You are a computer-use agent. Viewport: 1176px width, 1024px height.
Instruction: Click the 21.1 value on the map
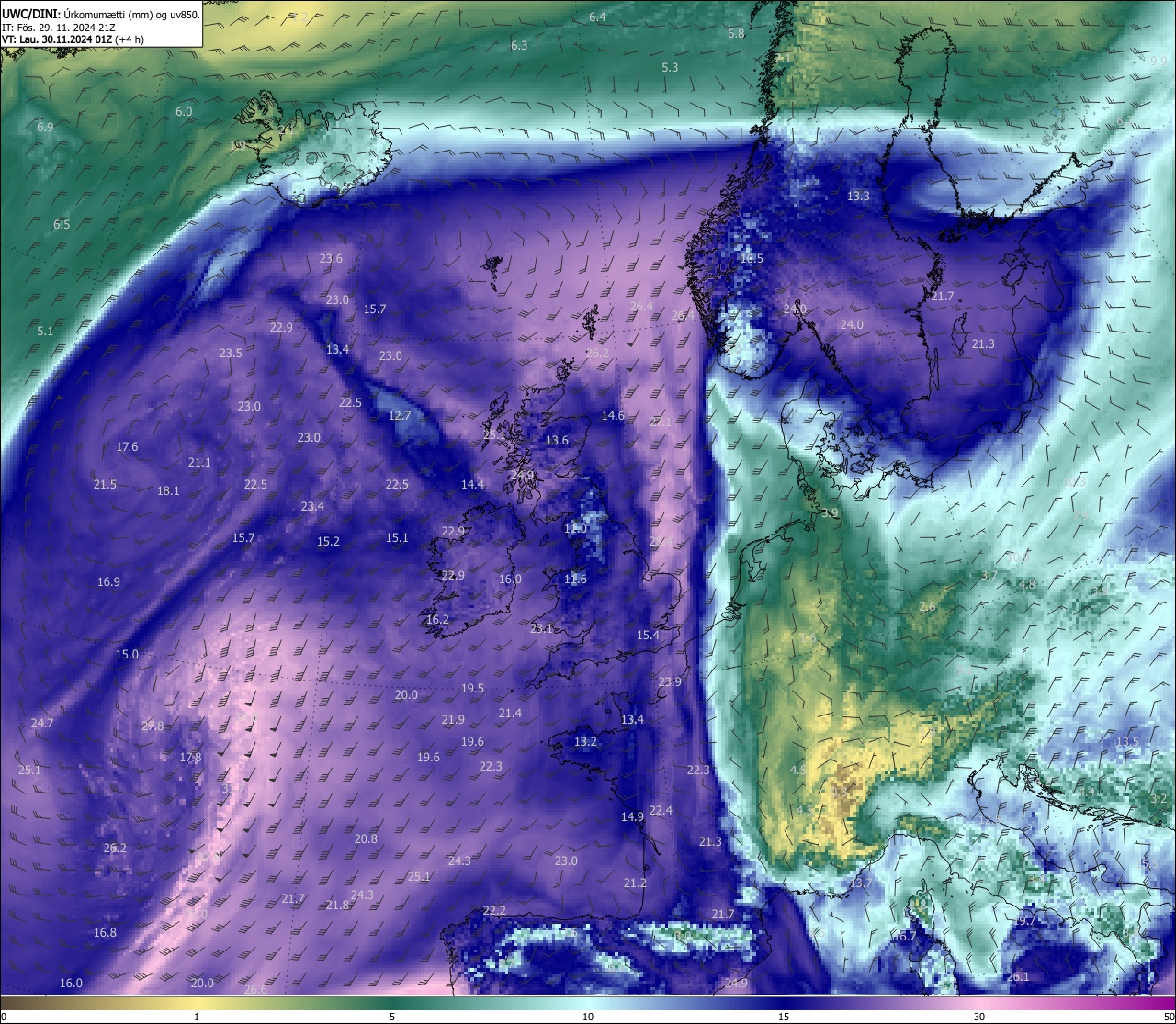click(199, 463)
